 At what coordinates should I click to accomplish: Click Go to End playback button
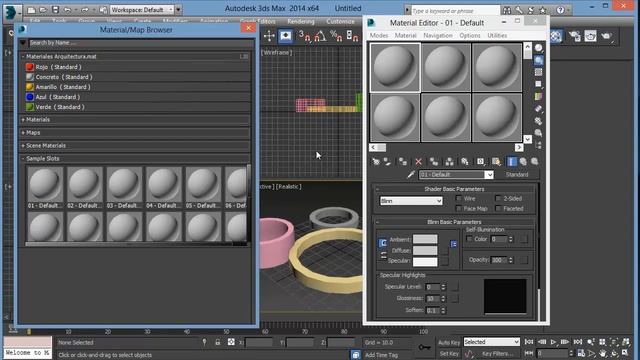[578, 342]
